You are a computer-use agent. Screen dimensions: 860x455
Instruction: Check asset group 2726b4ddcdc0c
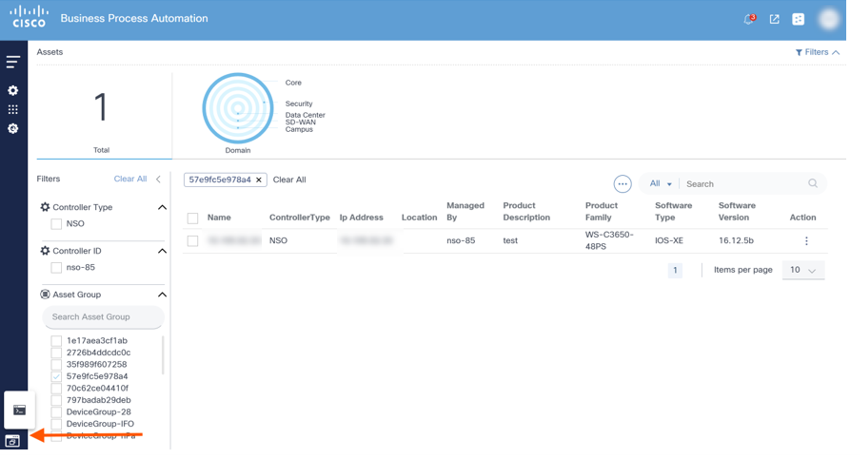[x=56, y=352]
